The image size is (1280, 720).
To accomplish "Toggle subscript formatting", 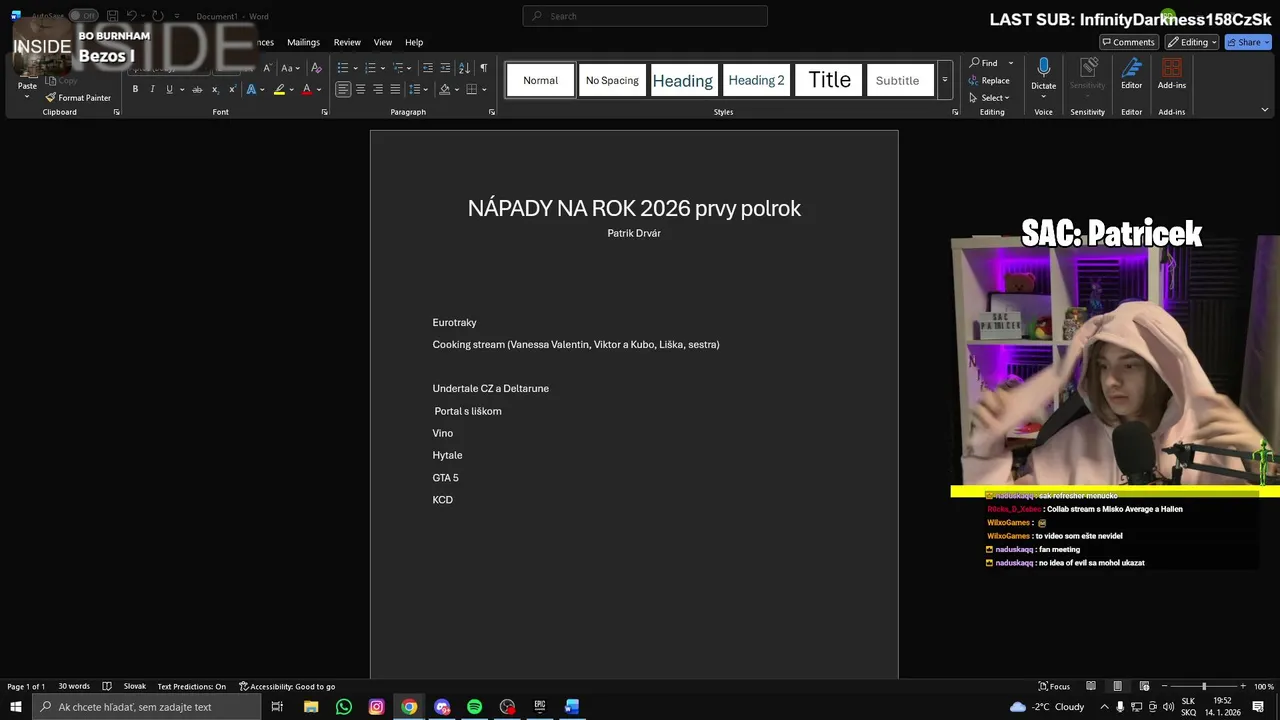I will tap(215, 89).
